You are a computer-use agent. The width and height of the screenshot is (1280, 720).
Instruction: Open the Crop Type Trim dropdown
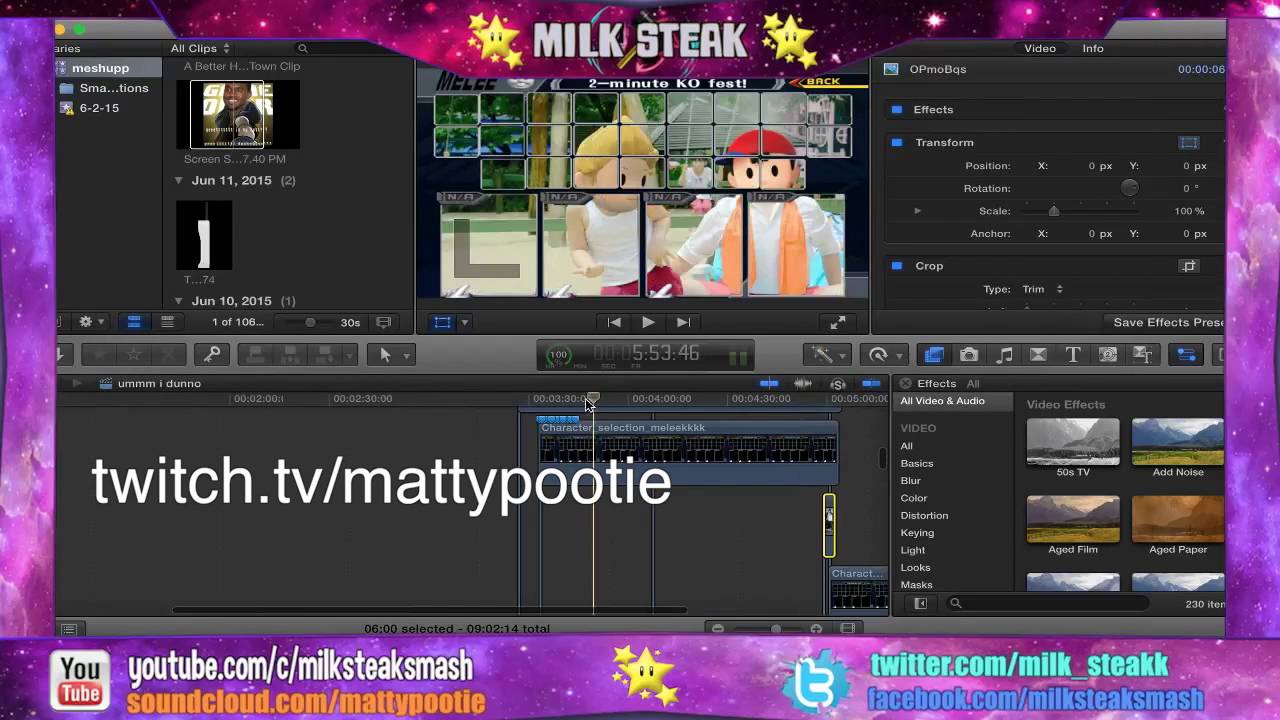1043,289
